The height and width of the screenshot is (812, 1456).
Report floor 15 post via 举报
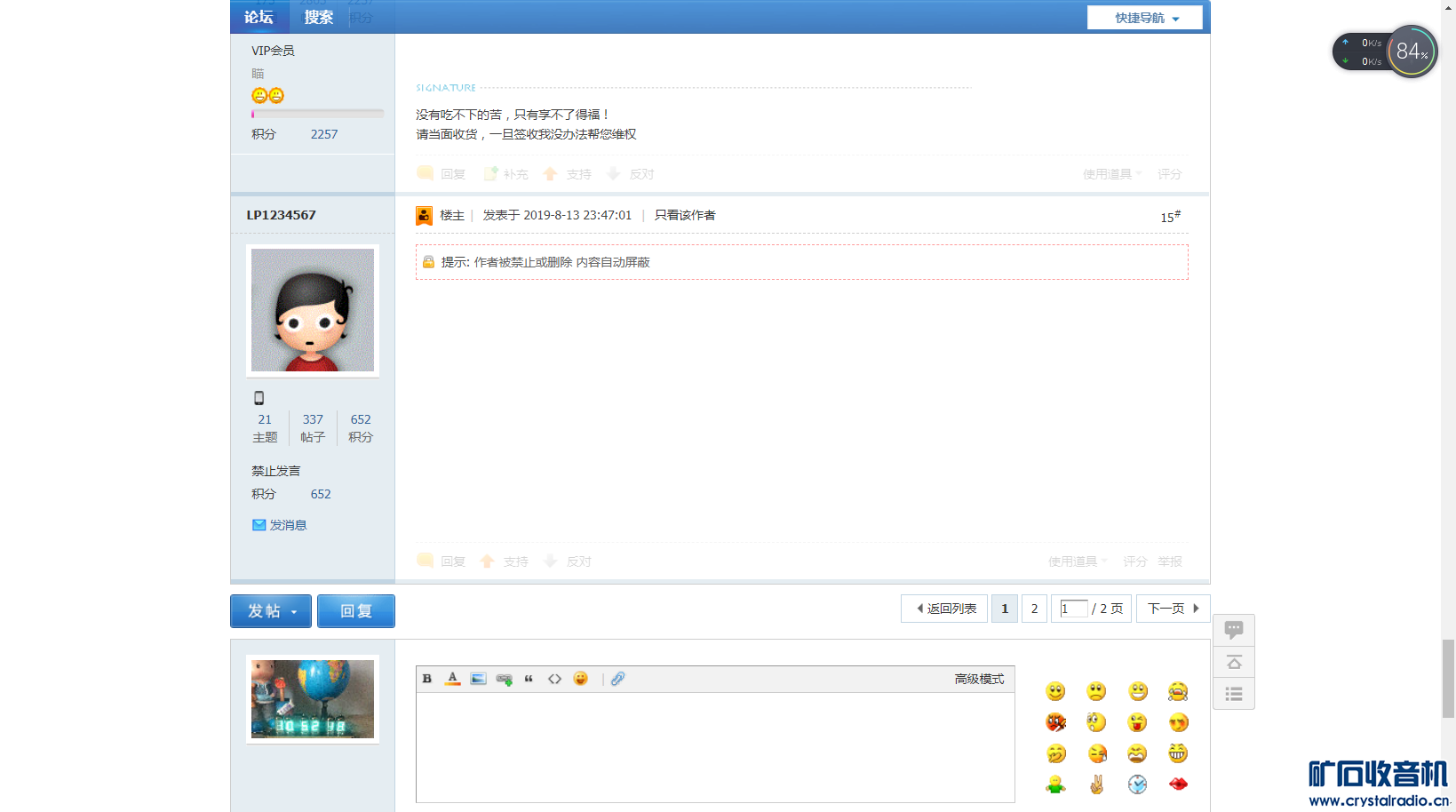coord(1170,561)
